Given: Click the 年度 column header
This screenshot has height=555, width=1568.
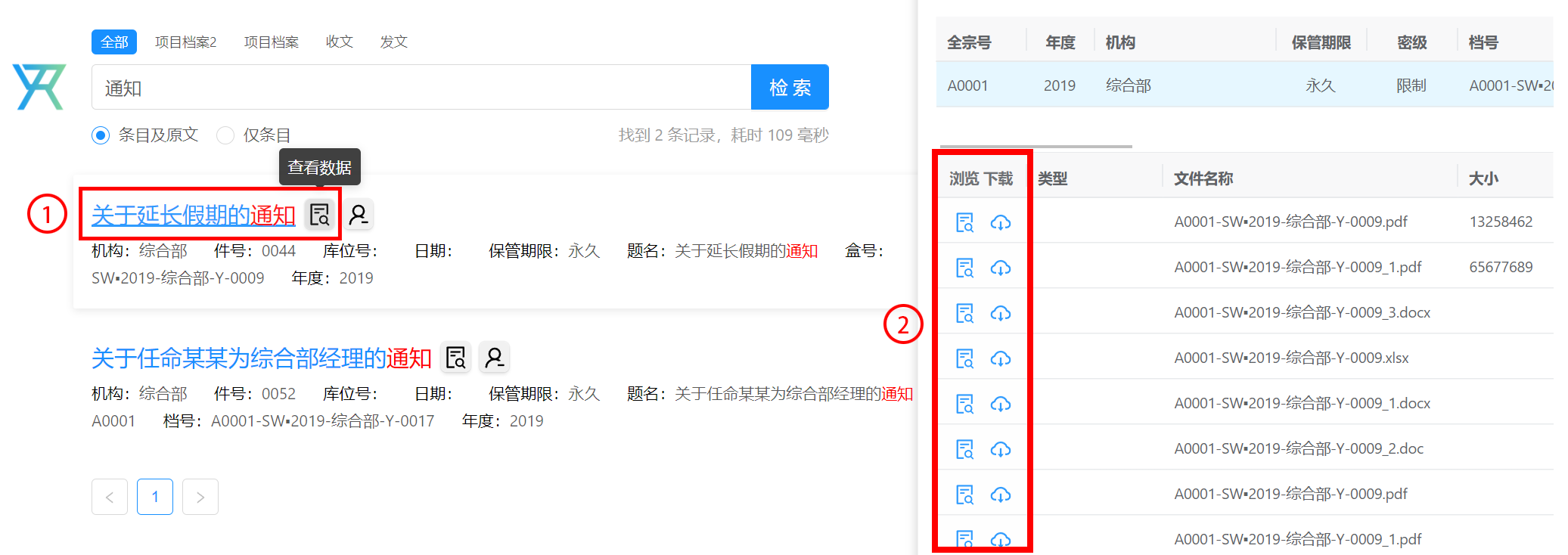Looking at the screenshot, I should [1060, 43].
